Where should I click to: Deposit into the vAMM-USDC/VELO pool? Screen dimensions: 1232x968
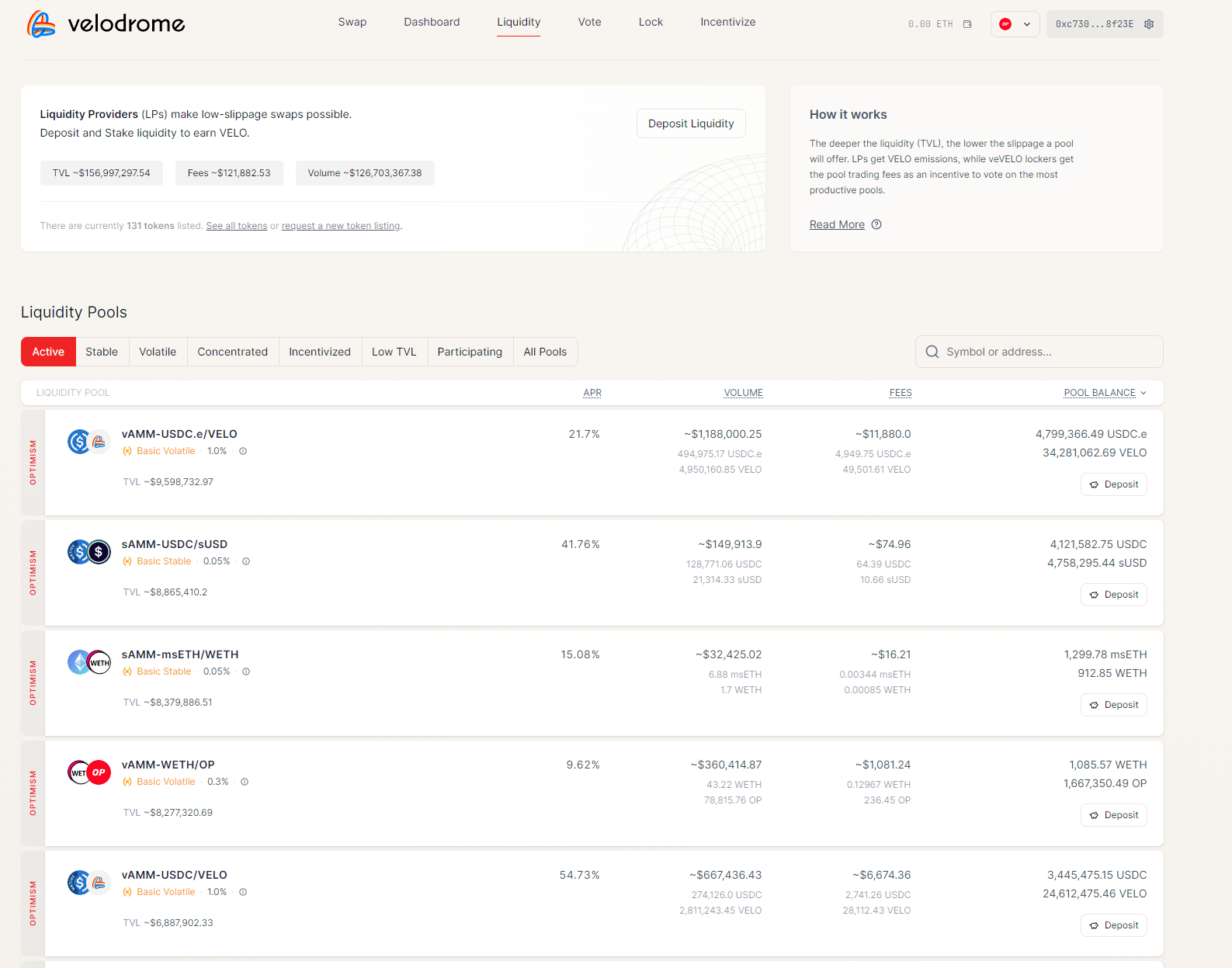(x=1114, y=925)
